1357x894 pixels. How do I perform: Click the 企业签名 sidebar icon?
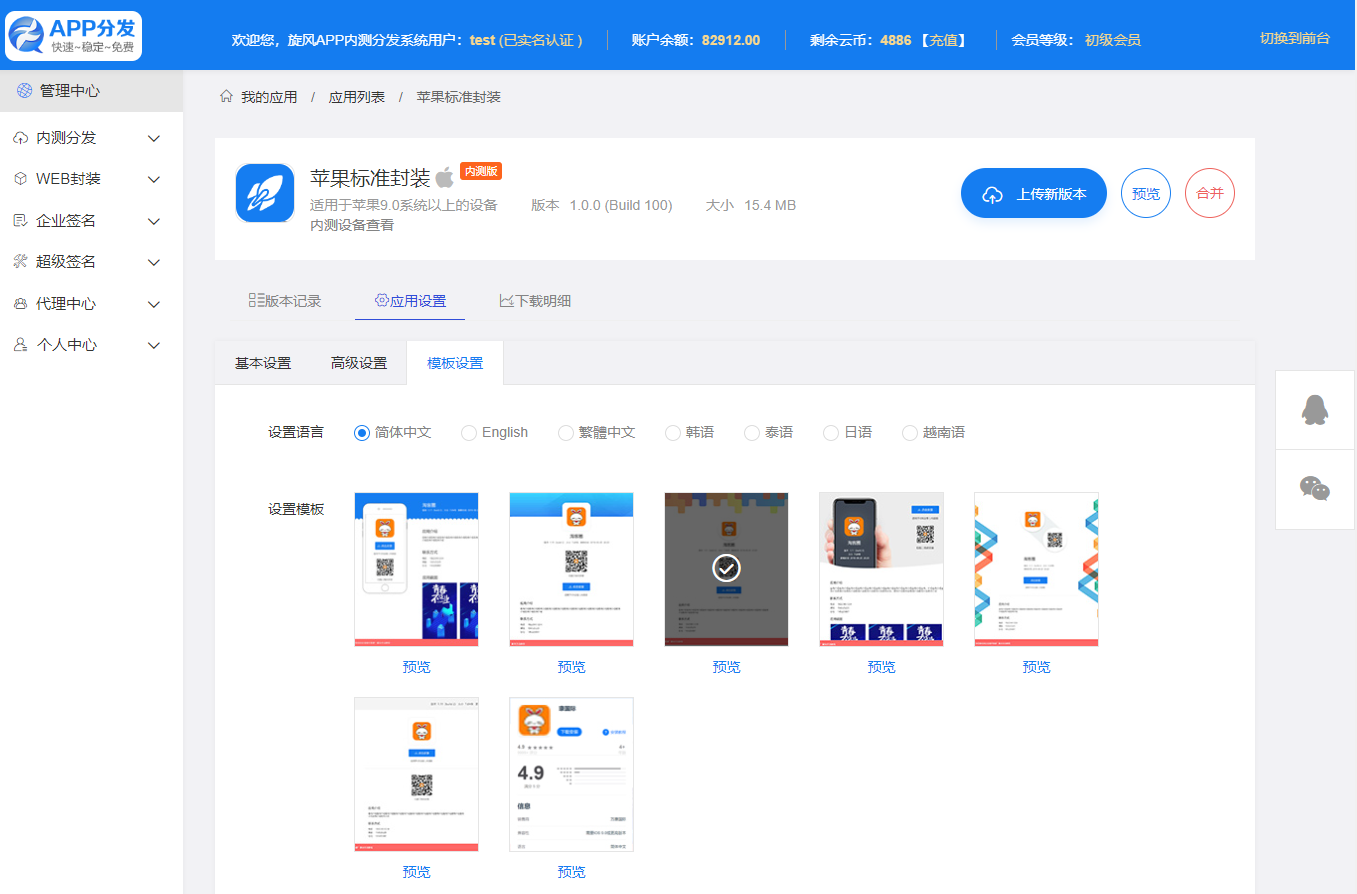20,221
